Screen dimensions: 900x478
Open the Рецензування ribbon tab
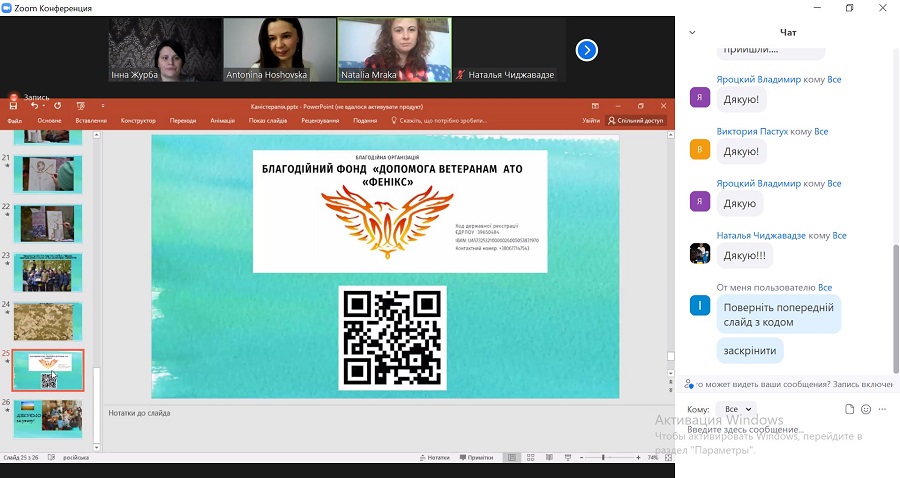click(320, 121)
